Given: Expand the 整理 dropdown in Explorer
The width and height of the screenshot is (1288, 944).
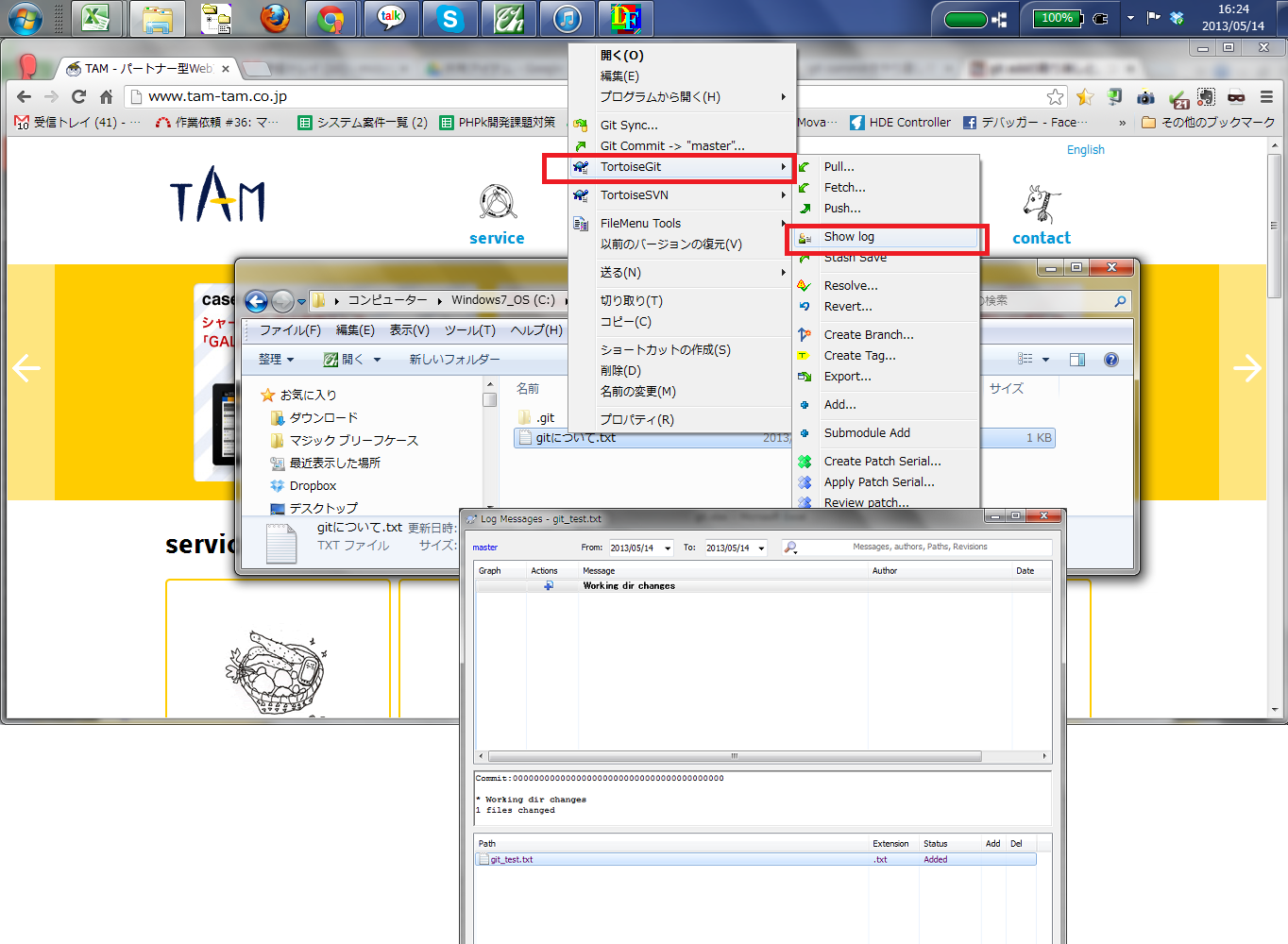Looking at the screenshot, I should click(277, 359).
